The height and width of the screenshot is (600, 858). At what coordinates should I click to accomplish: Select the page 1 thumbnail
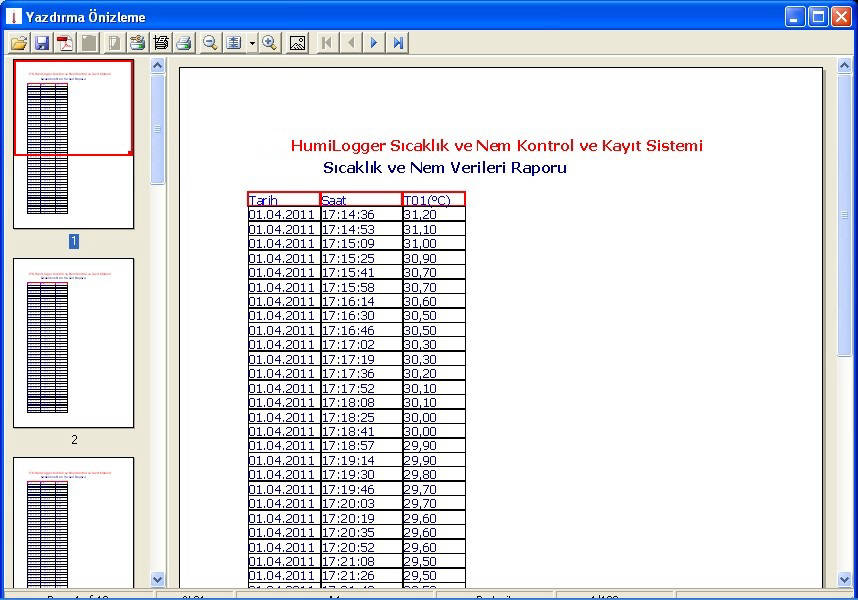point(73,144)
